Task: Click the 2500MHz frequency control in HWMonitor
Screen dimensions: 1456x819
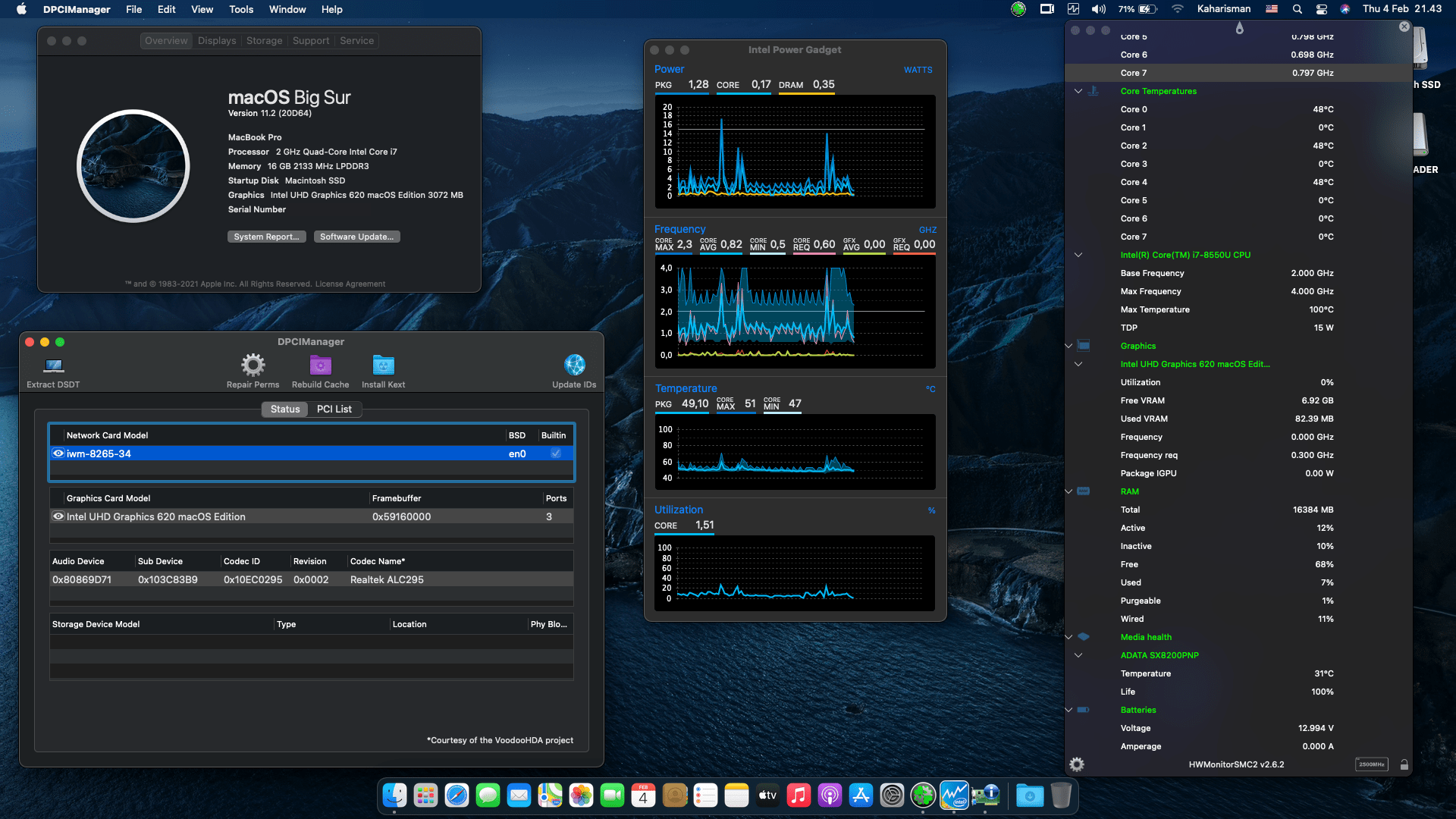Action: pyautogui.click(x=1373, y=764)
